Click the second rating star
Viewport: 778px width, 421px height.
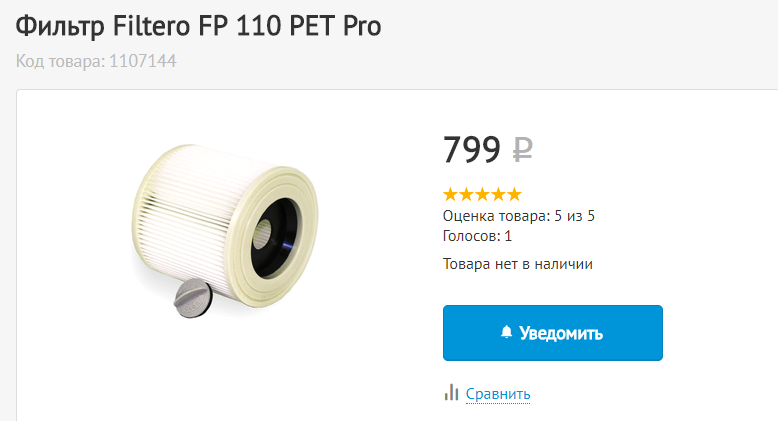point(466,194)
